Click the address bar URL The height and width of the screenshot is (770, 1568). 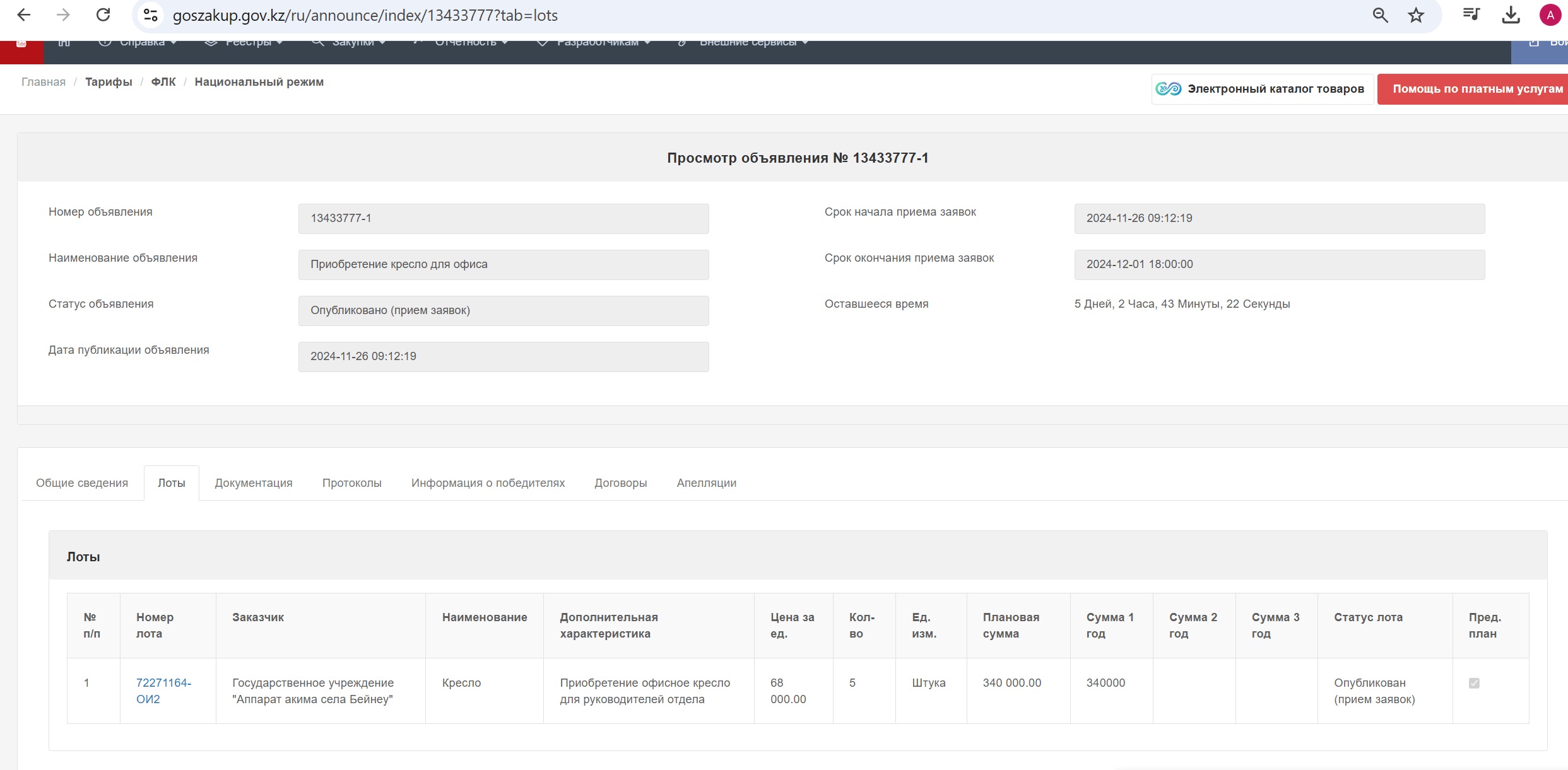click(x=365, y=15)
